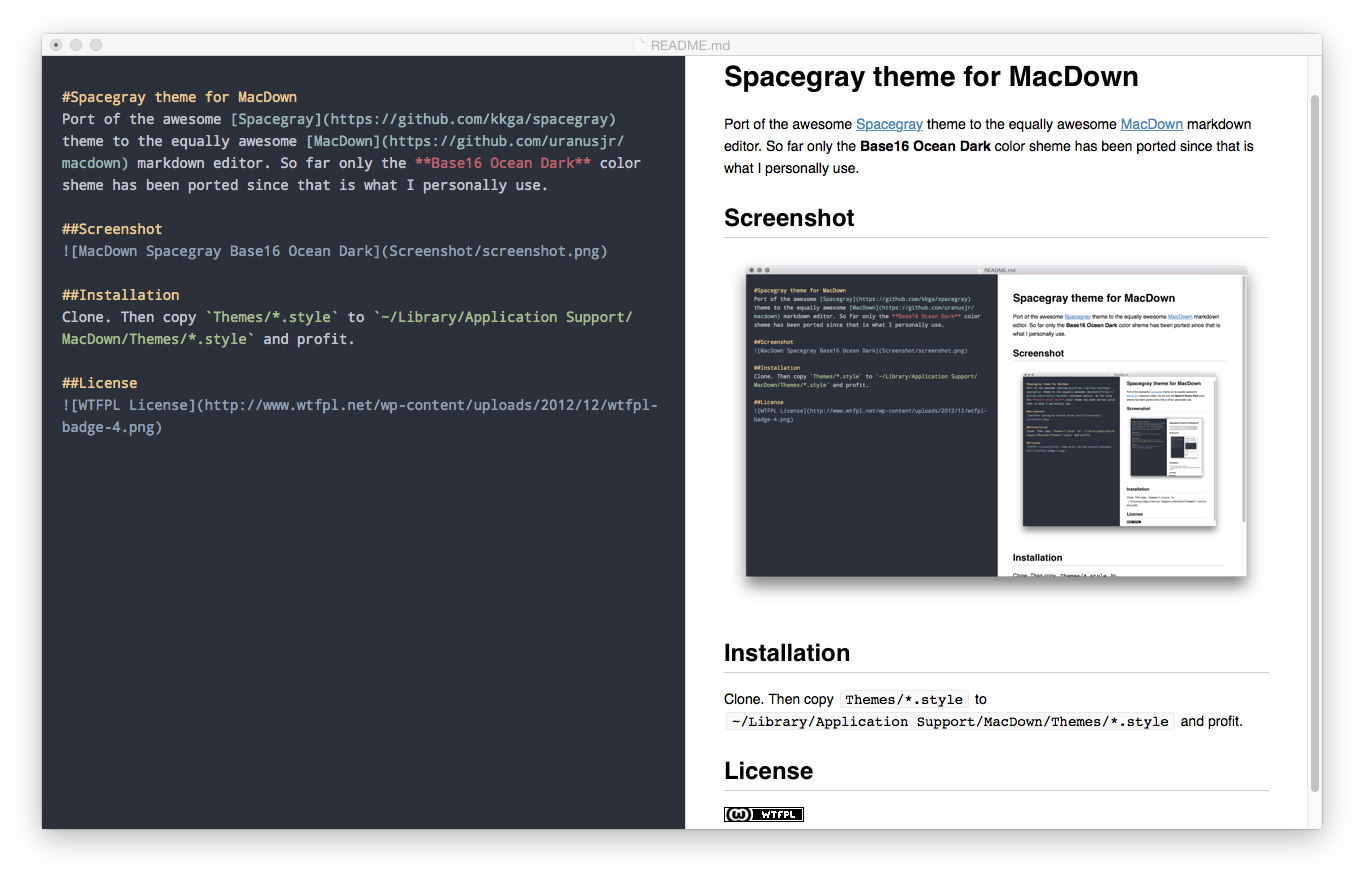Click the '![WTFPL License]' markup line in editor
This screenshot has height=879, width=1364.
point(360,416)
